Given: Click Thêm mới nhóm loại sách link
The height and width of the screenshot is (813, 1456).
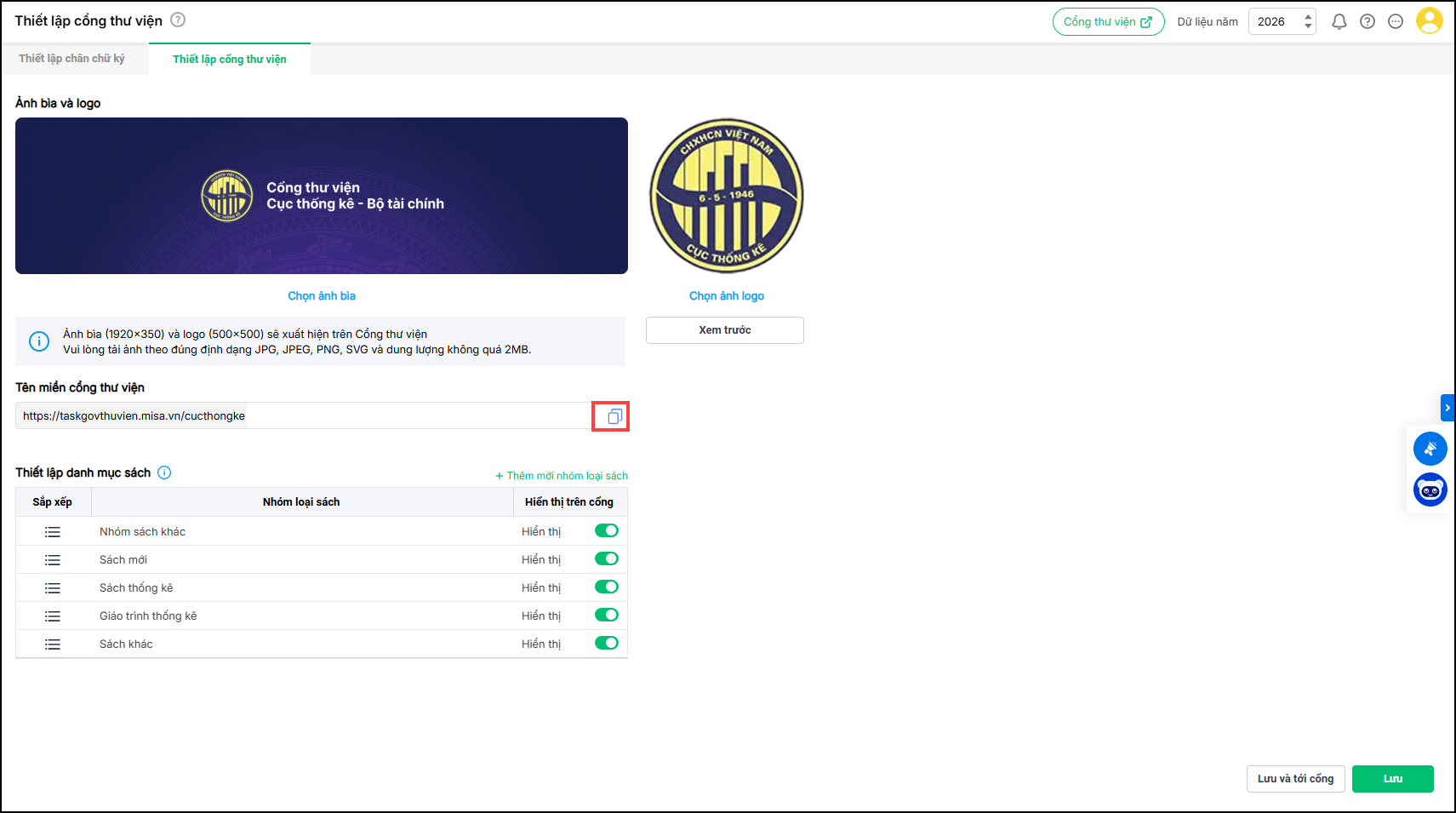Looking at the screenshot, I should [x=562, y=476].
